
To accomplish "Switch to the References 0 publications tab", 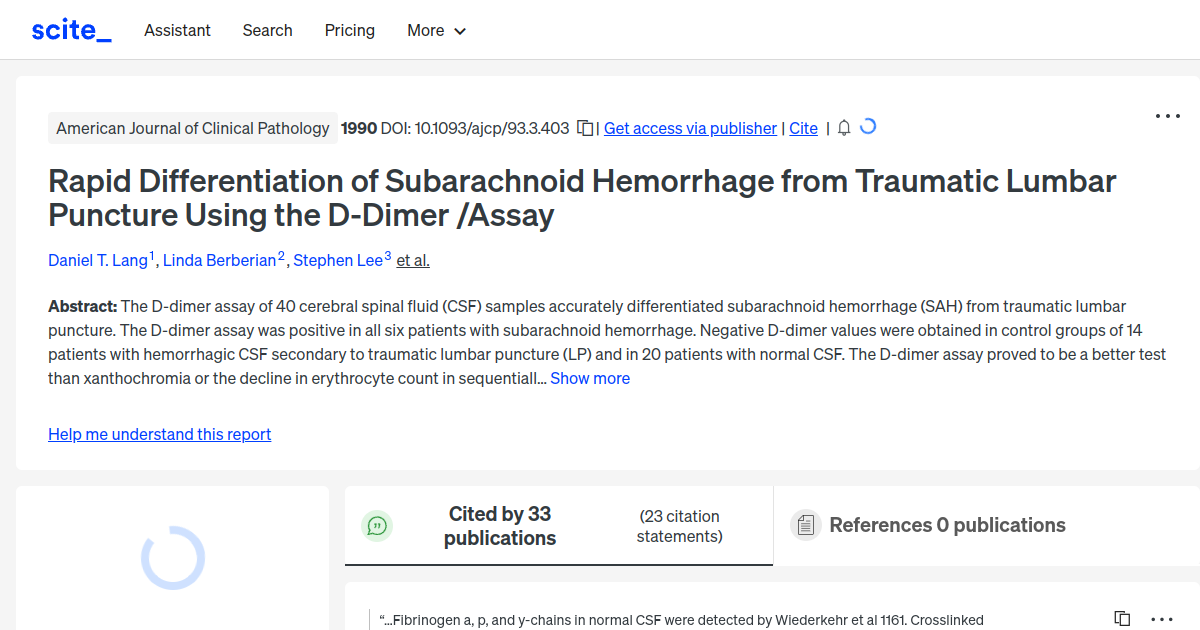I will pyautogui.click(x=947, y=524).
